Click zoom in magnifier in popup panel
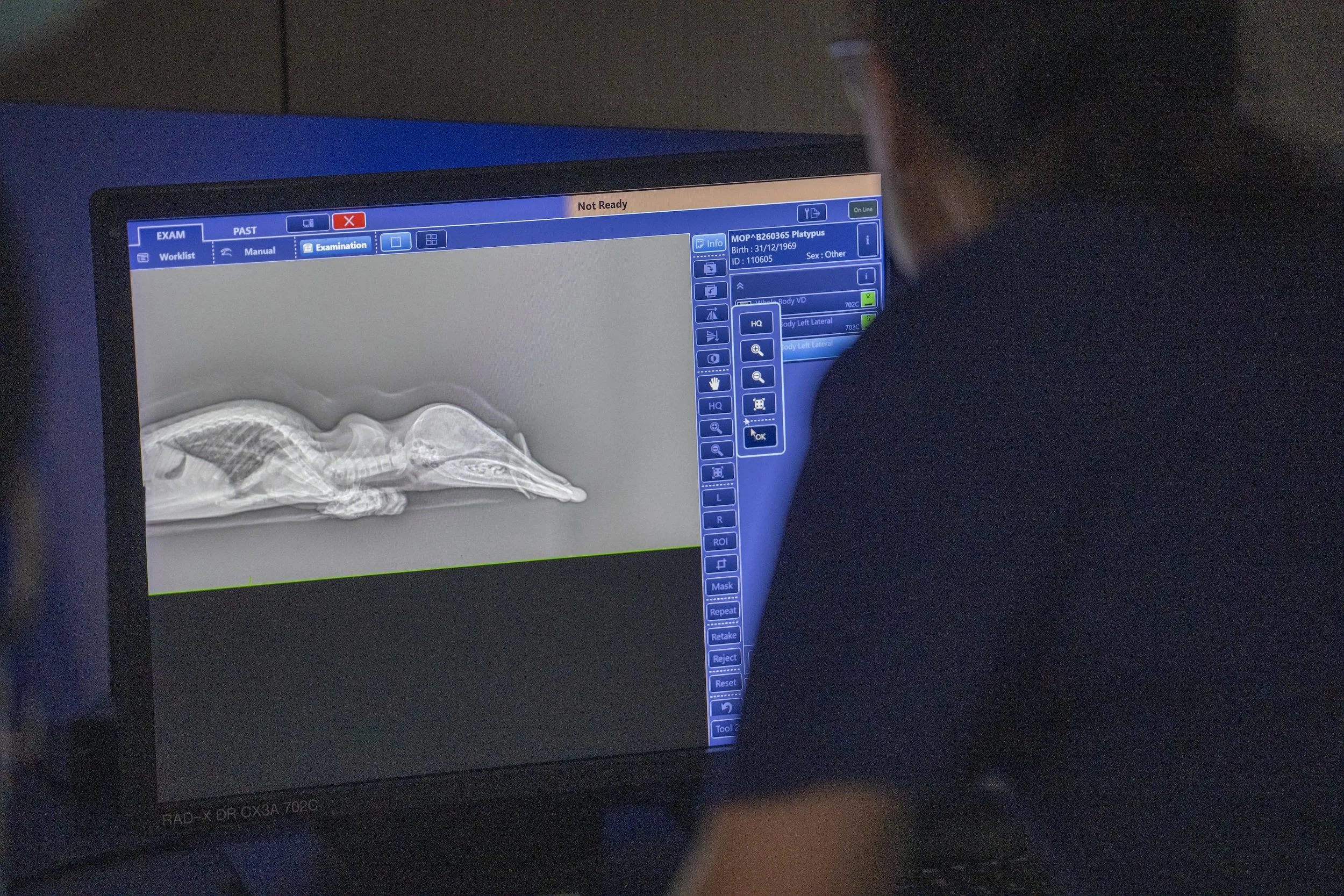The width and height of the screenshot is (1344, 896). [757, 350]
